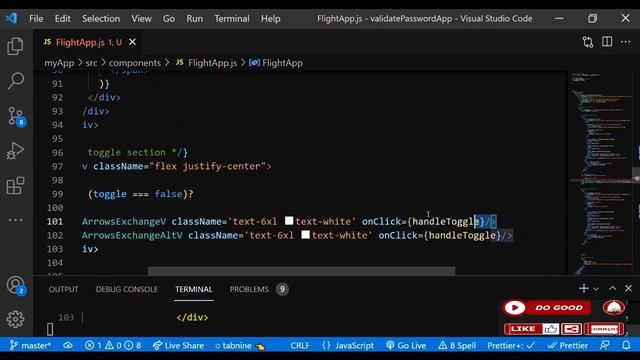Maximize the panel with up chevron

[612, 289]
